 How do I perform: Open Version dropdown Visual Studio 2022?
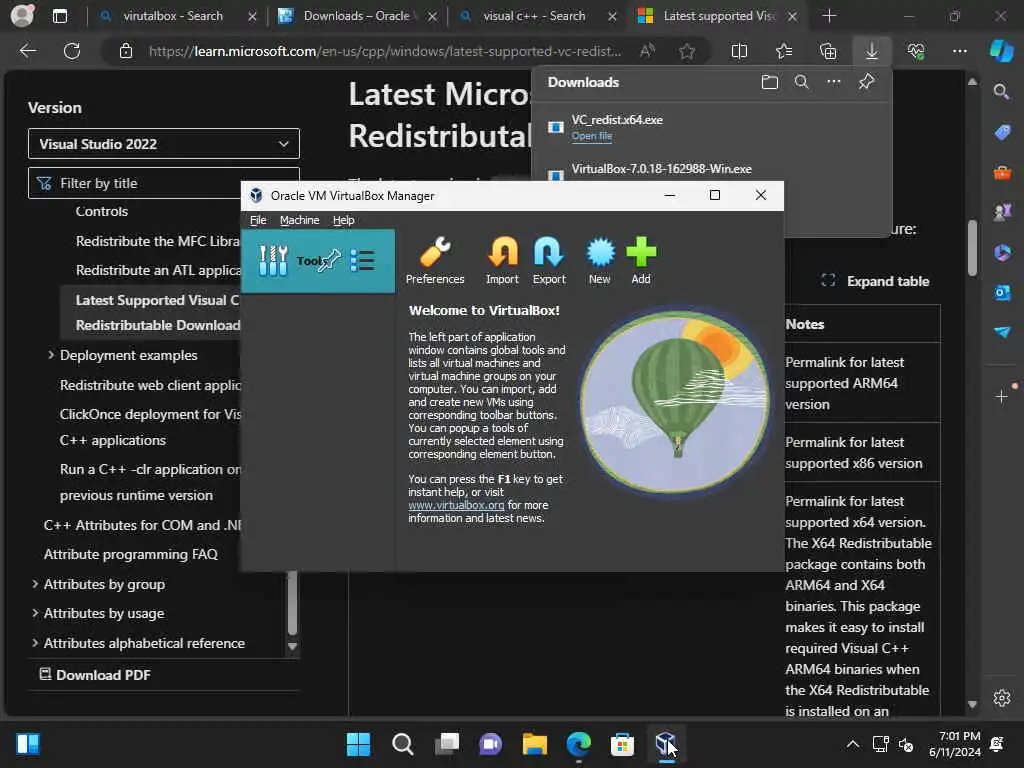[164, 144]
